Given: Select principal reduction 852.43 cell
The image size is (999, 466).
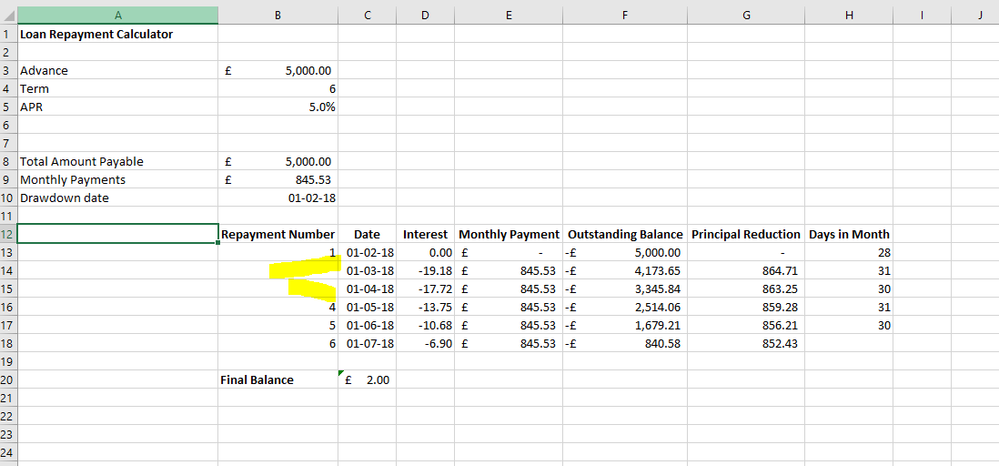Looking at the screenshot, I should point(746,344).
